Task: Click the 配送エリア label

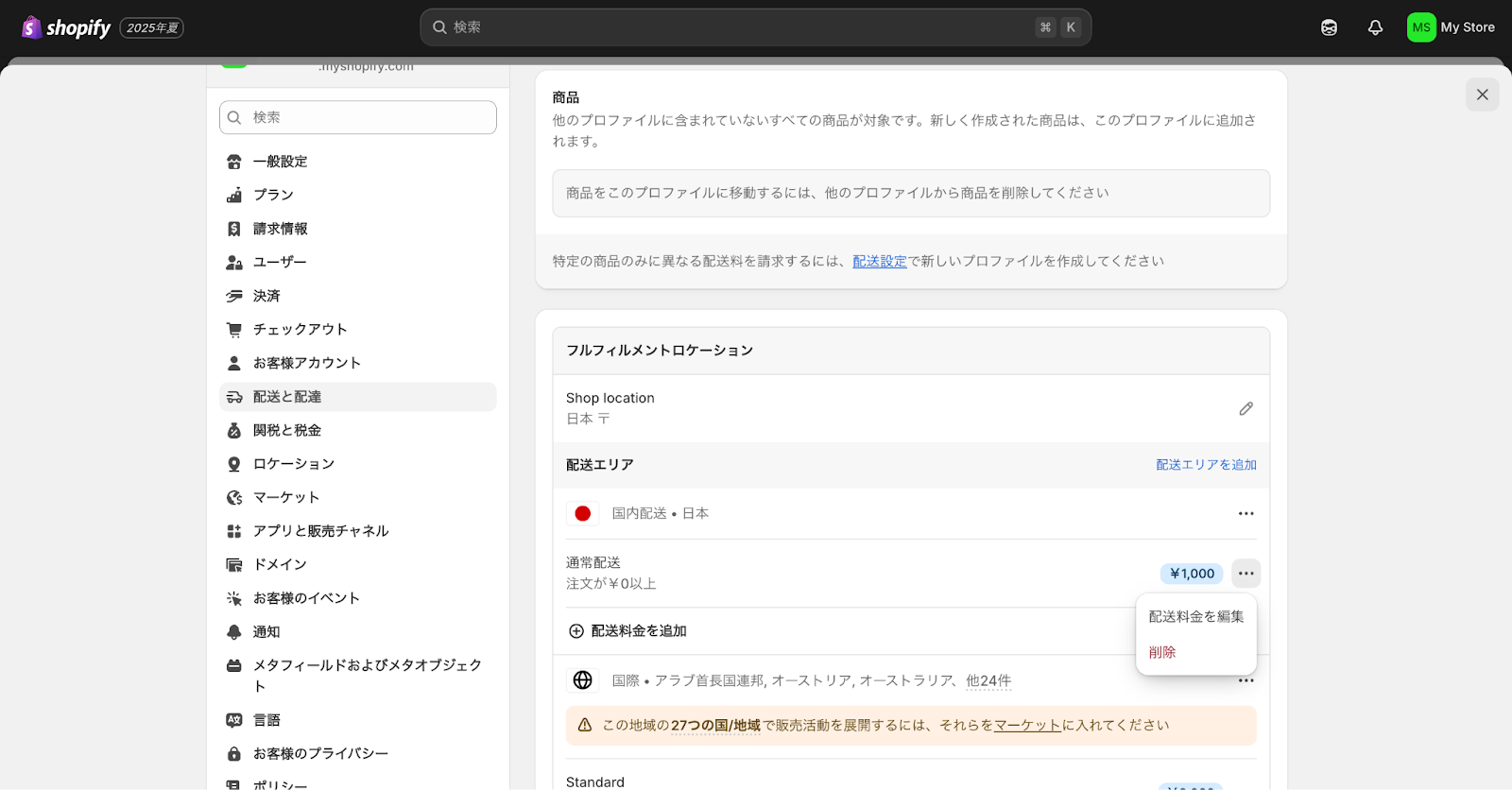Action: pyautogui.click(x=600, y=465)
